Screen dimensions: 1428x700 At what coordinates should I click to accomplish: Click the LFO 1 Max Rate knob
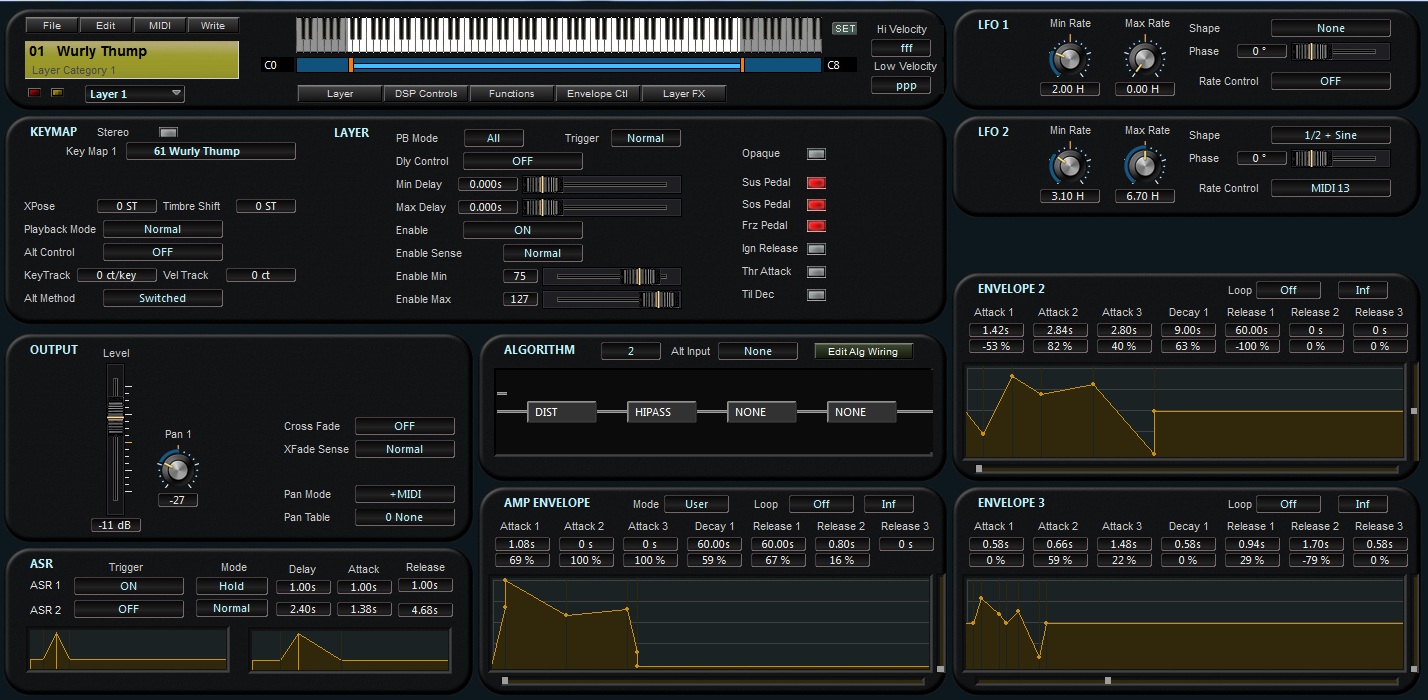[x=1145, y=59]
